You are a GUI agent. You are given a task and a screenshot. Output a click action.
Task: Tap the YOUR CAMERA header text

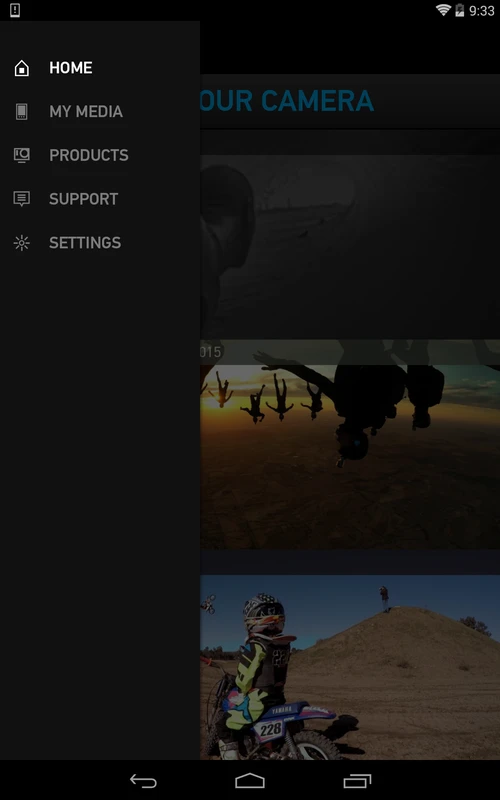(x=287, y=101)
